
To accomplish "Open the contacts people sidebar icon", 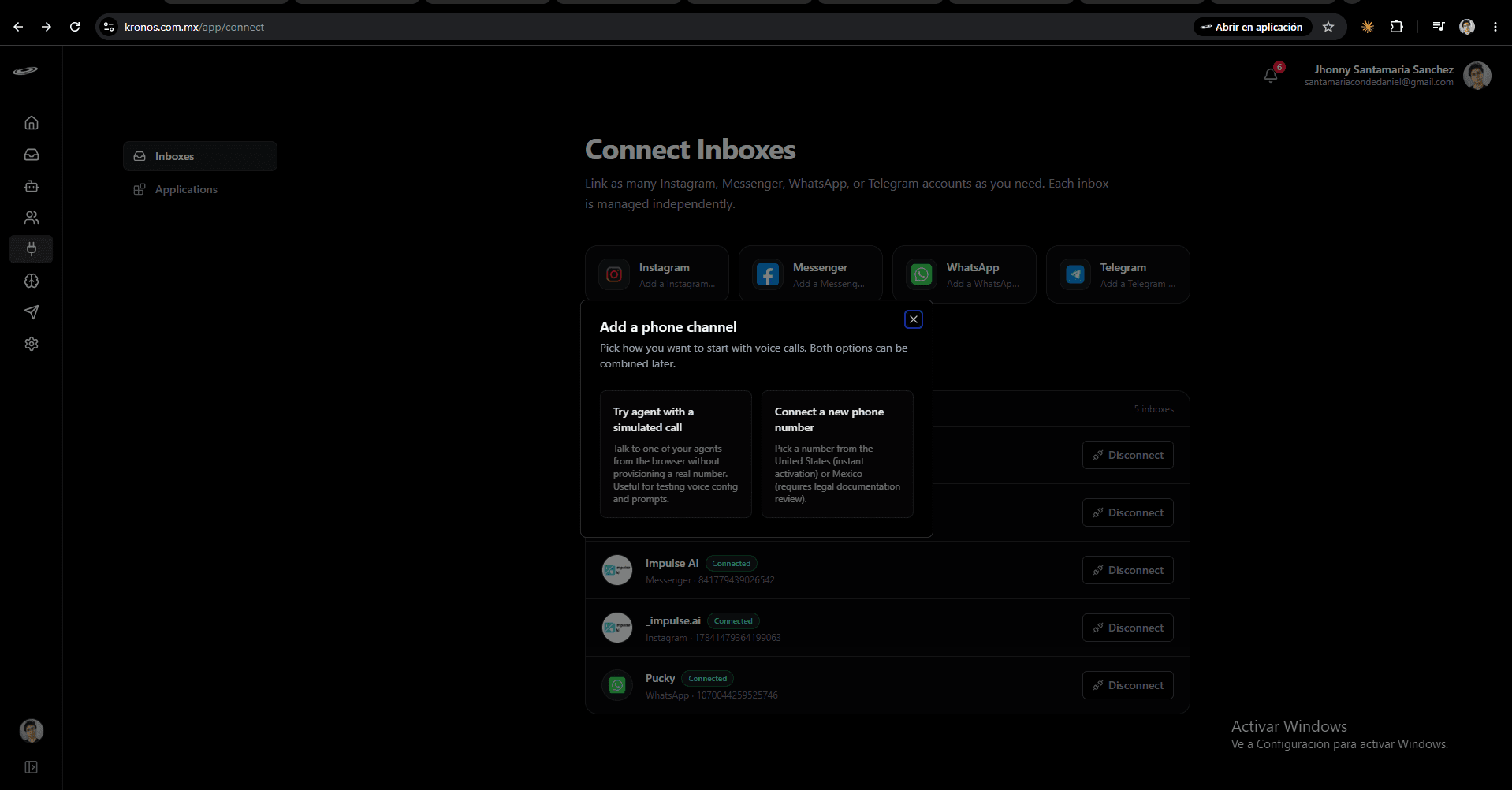I will click(32, 218).
